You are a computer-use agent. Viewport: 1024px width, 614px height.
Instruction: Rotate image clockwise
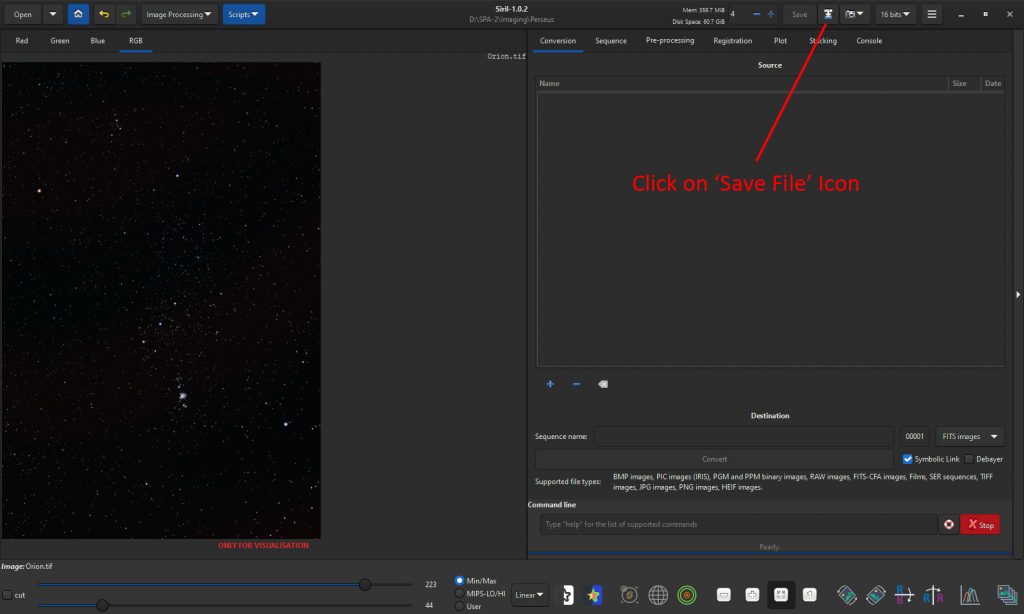[x=875, y=594]
